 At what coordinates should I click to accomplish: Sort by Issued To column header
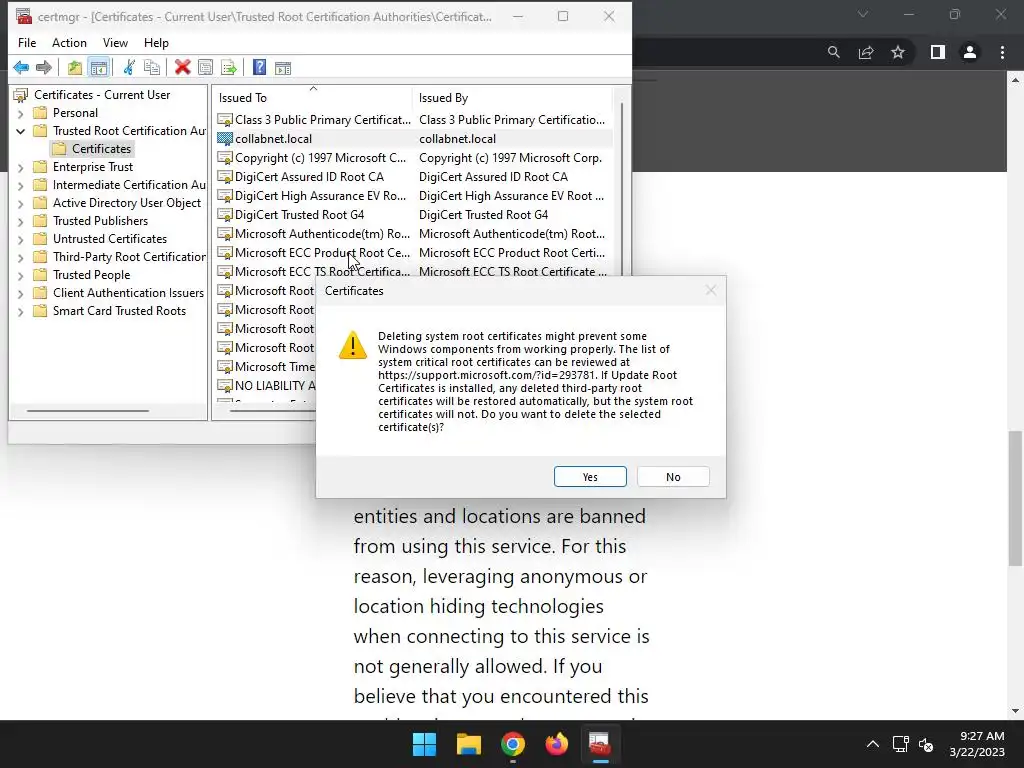click(313, 97)
